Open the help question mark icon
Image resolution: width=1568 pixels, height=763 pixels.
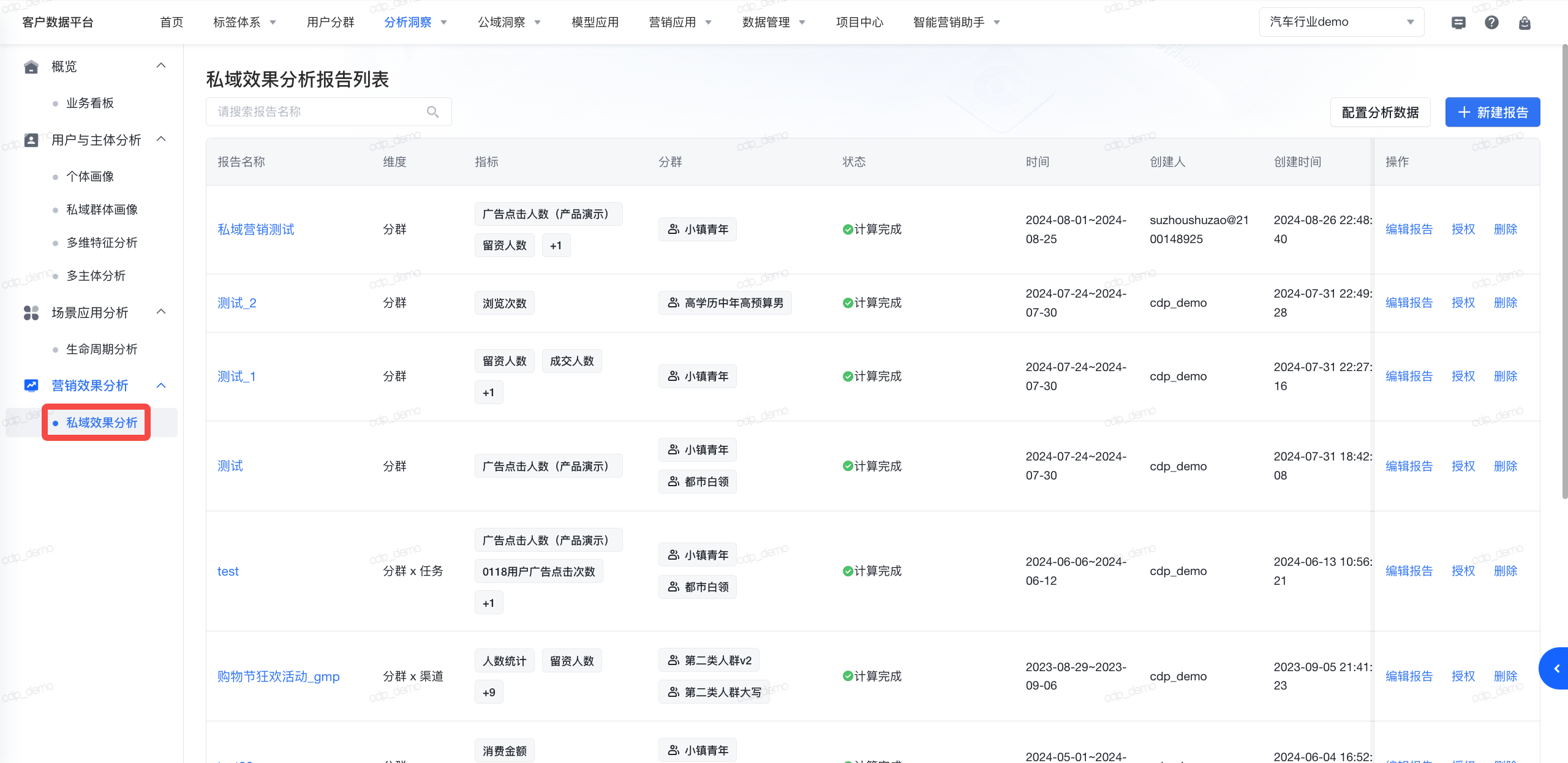[x=1491, y=23]
